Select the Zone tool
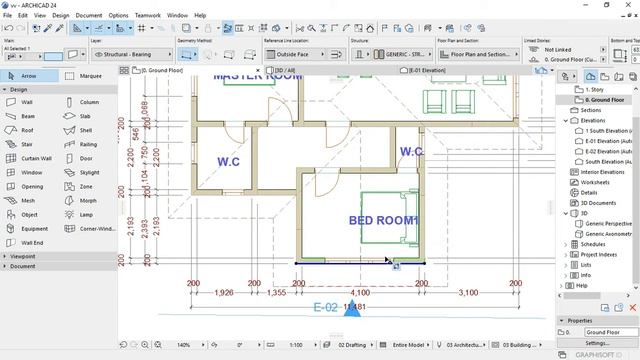 click(x=79, y=187)
